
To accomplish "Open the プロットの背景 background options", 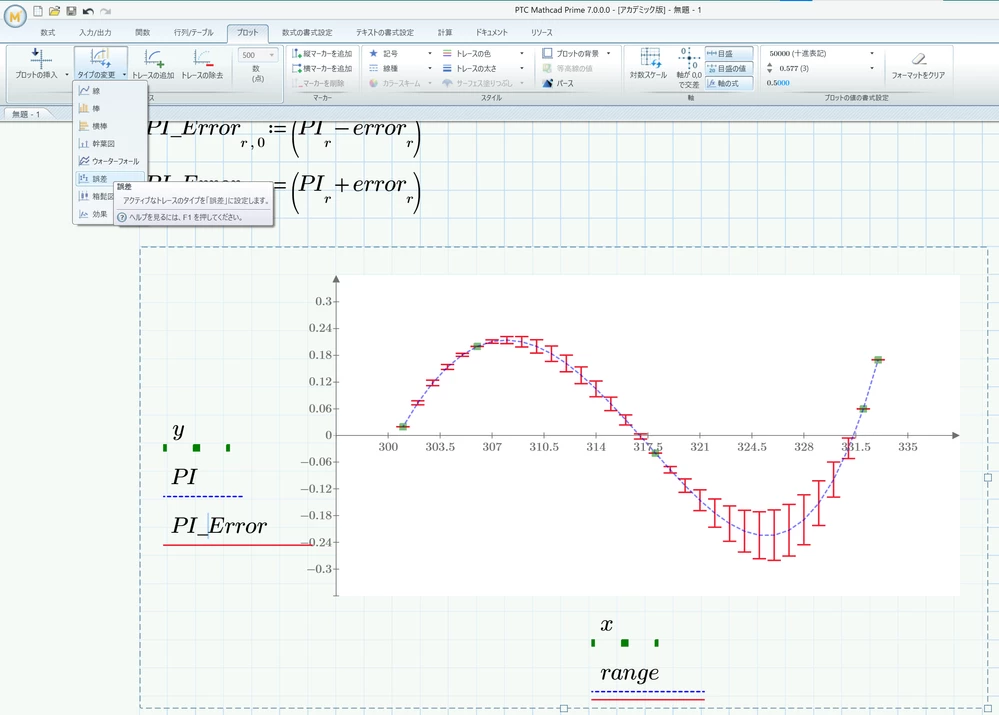I will pyautogui.click(x=577, y=54).
